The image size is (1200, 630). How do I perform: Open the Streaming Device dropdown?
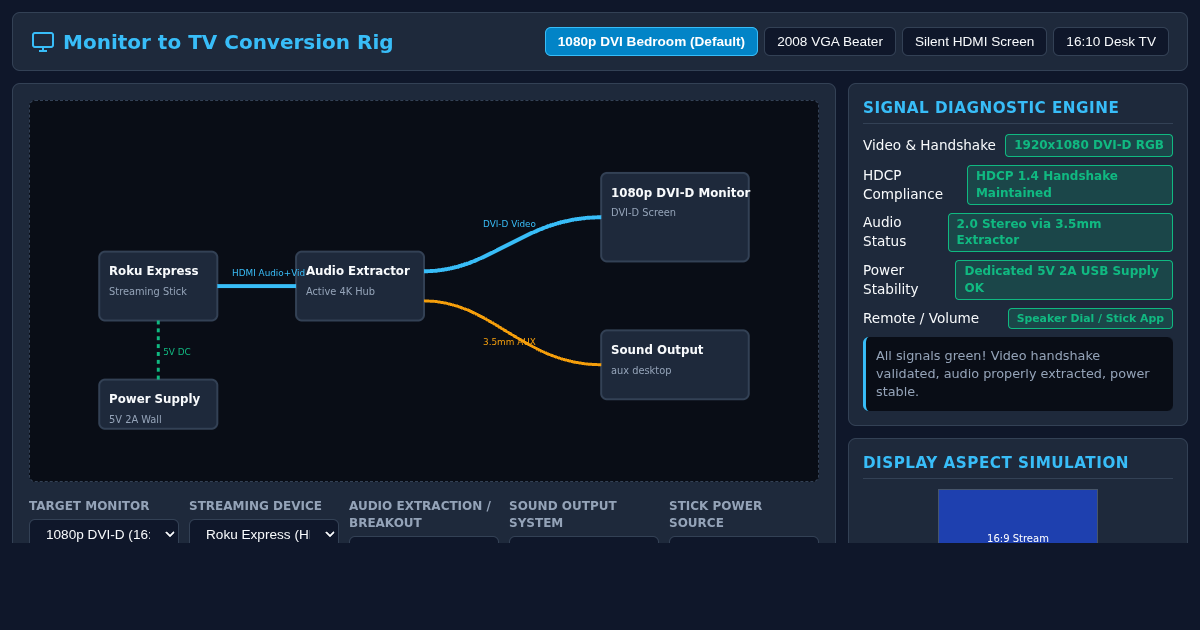[x=264, y=534]
